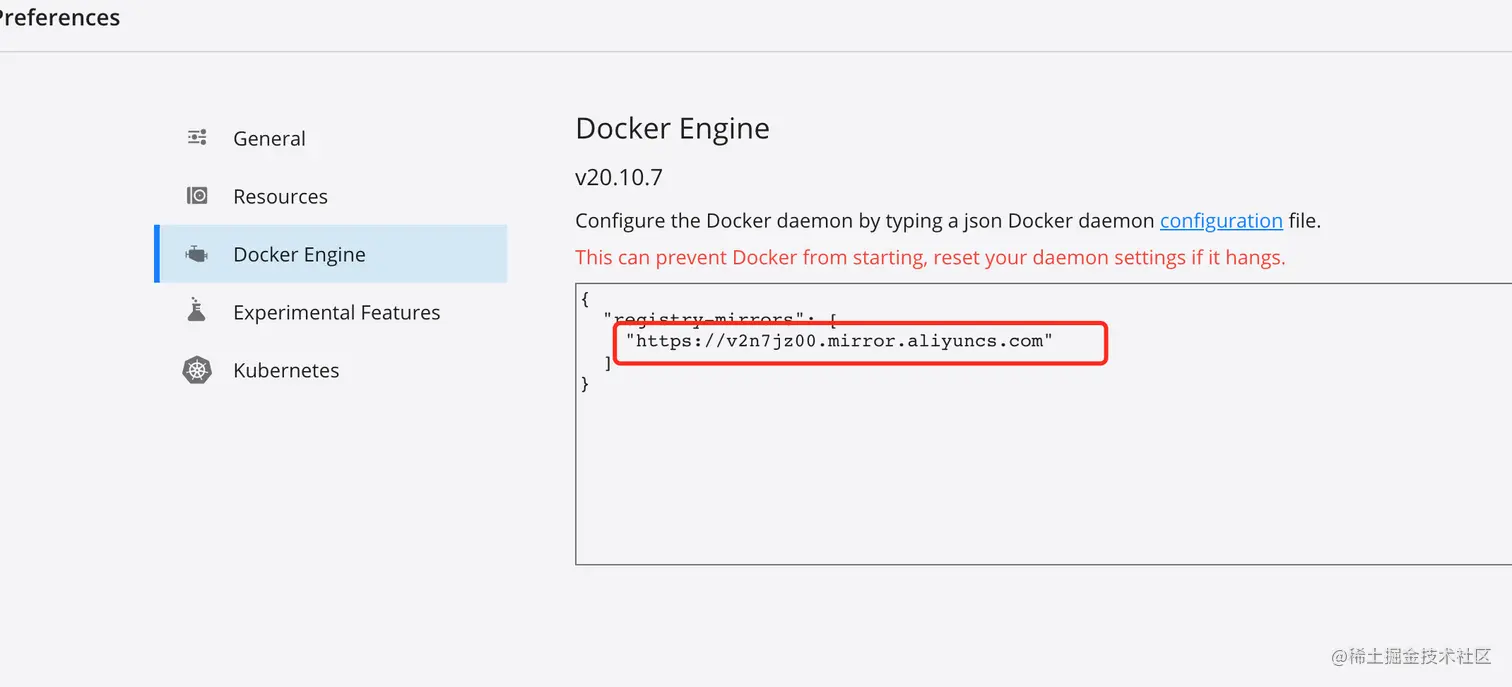The width and height of the screenshot is (1512, 687).
Task: Open the daemon configuration link
Action: [x=1221, y=221]
